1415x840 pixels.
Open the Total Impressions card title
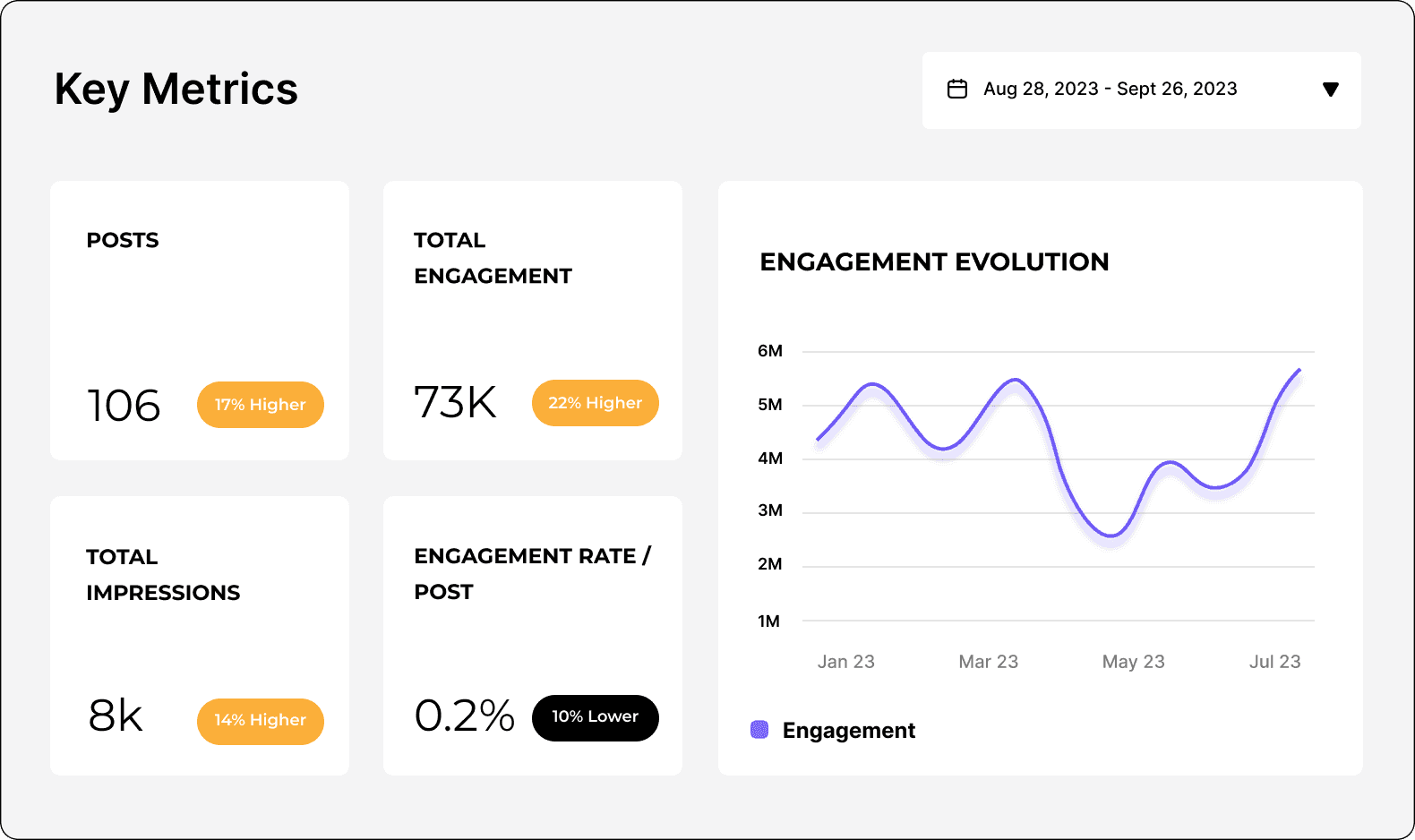coord(163,575)
